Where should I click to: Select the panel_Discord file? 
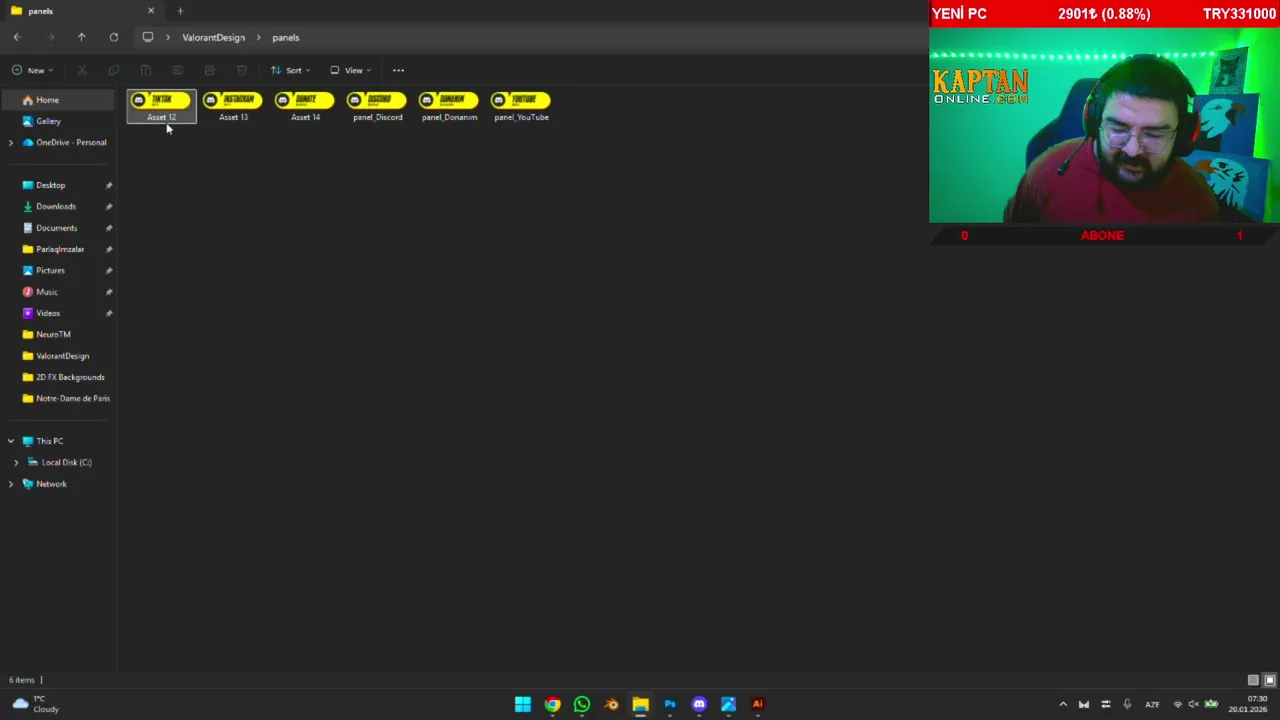coord(377,106)
